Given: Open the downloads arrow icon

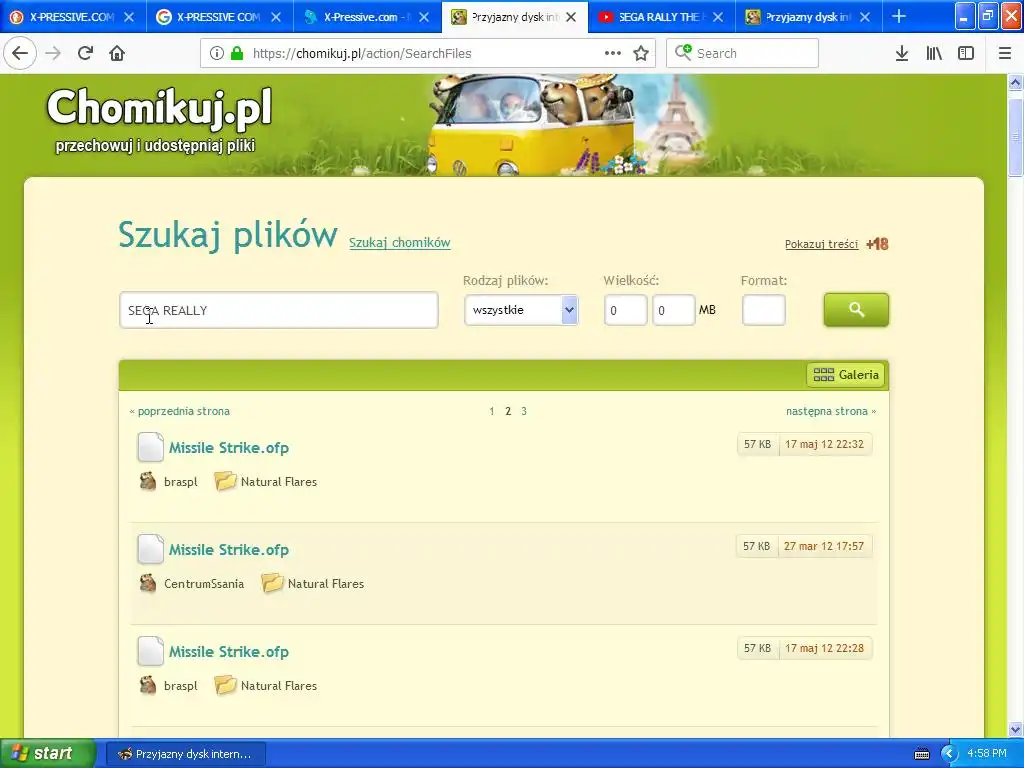Looking at the screenshot, I should [902, 54].
